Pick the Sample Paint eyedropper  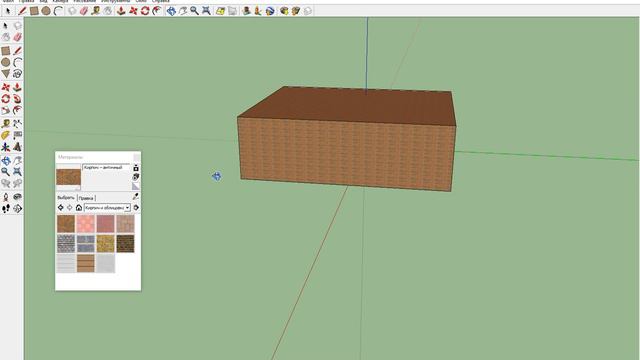point(136,197)
